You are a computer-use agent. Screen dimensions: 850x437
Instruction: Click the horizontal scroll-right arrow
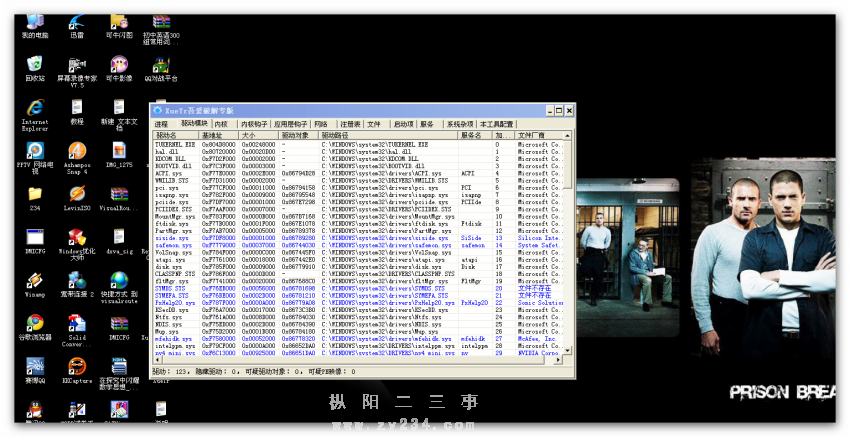pos(559,359)
